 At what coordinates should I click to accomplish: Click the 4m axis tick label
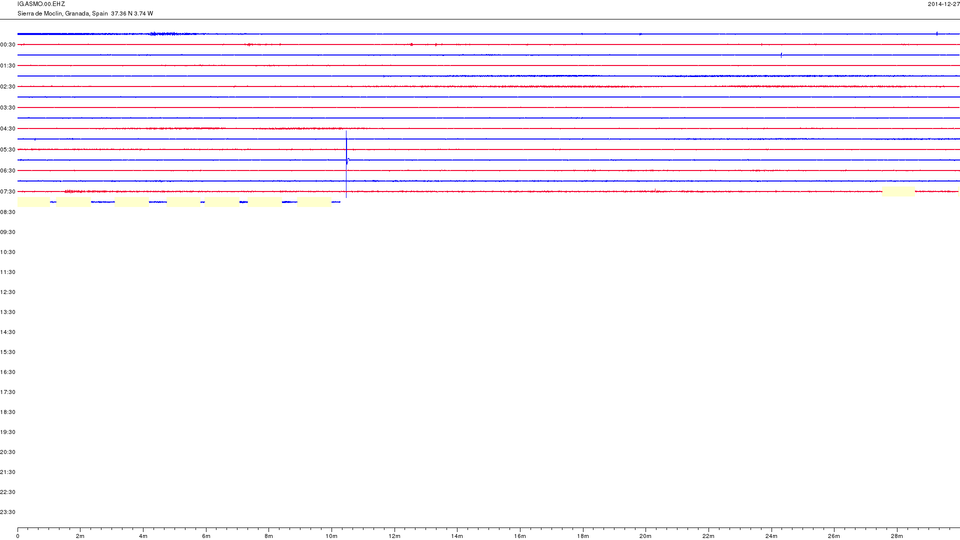143,536
